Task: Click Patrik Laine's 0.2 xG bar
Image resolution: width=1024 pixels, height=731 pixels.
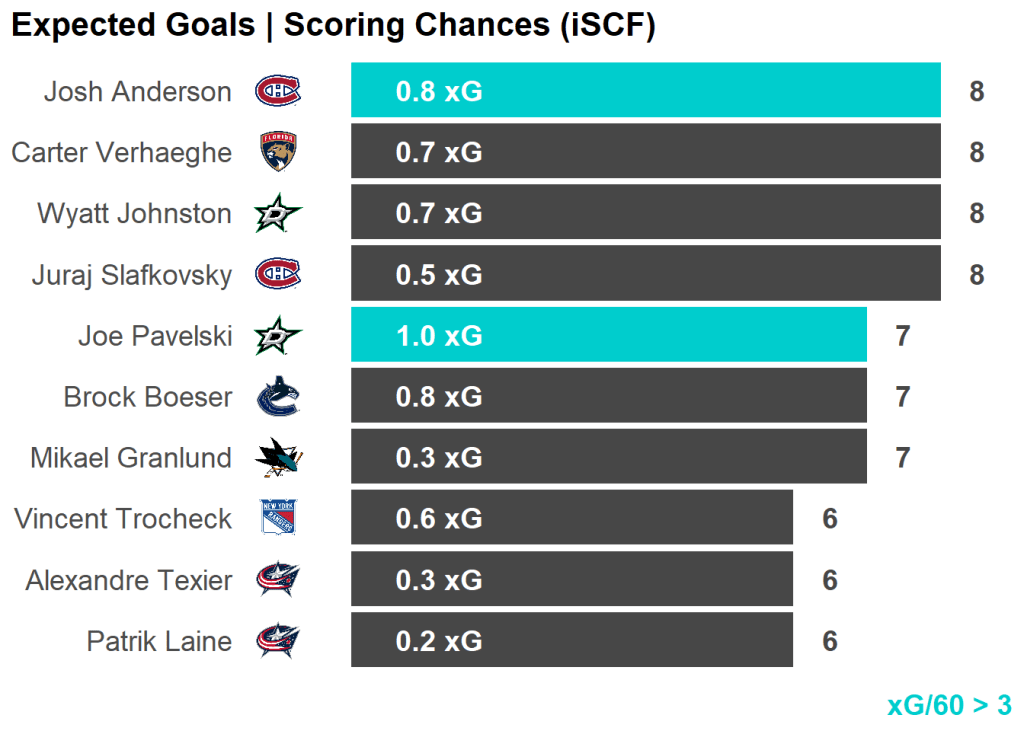Action: click(571, 641)
